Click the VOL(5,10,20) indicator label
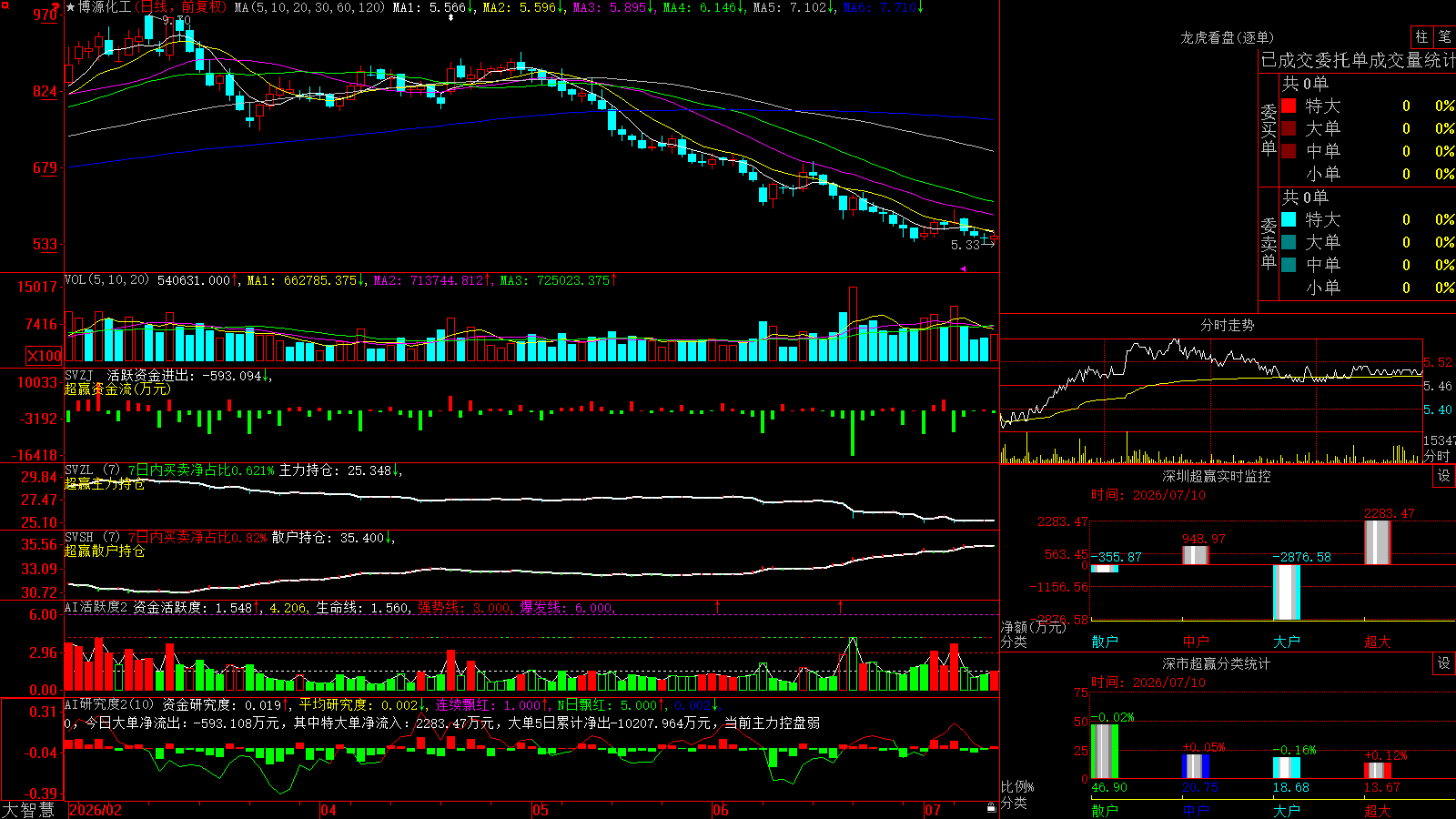1456x819 pixels. tap(106, 280)
